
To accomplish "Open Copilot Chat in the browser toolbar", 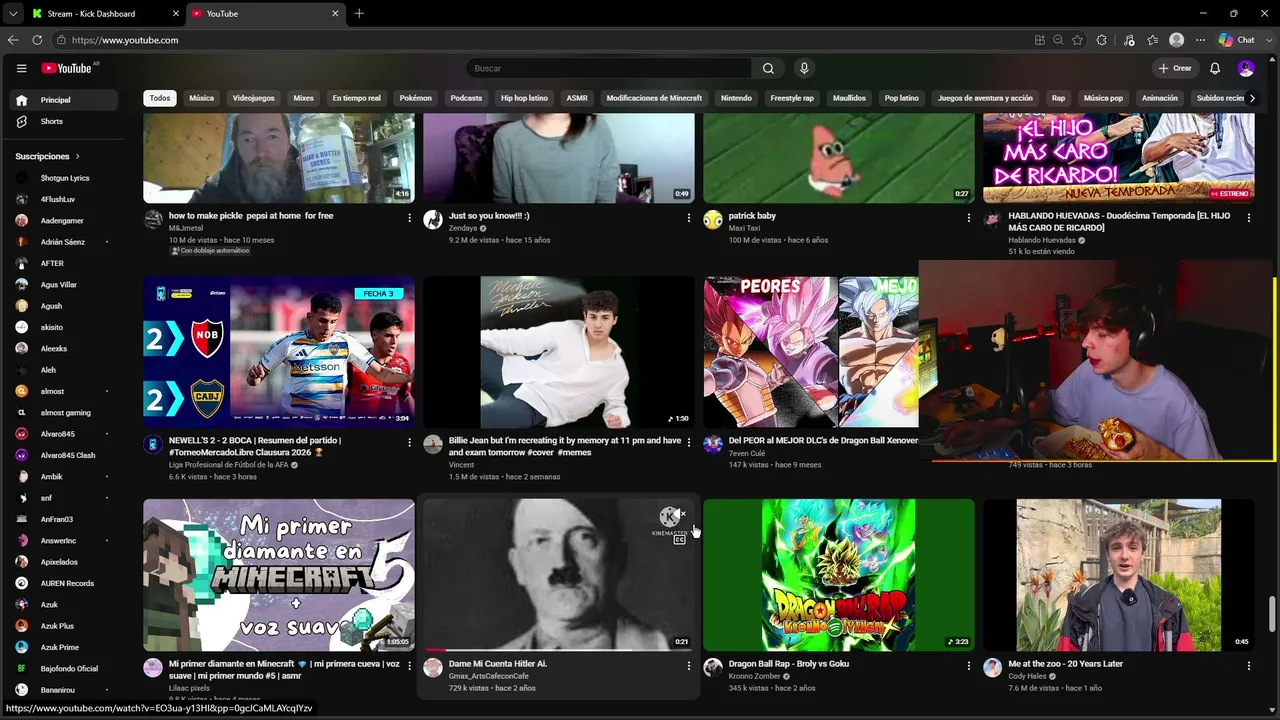I will coord(1237,40).
